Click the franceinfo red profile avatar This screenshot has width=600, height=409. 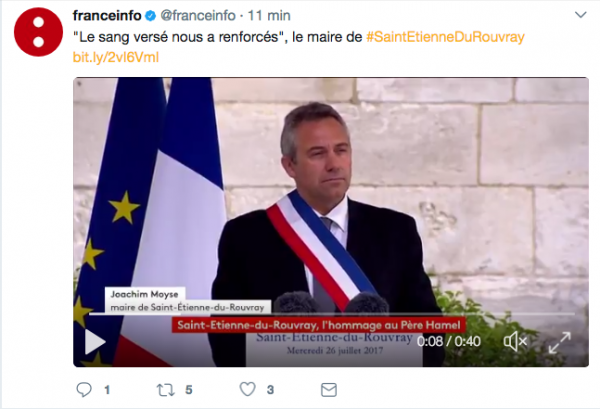[x=38, y=32]
